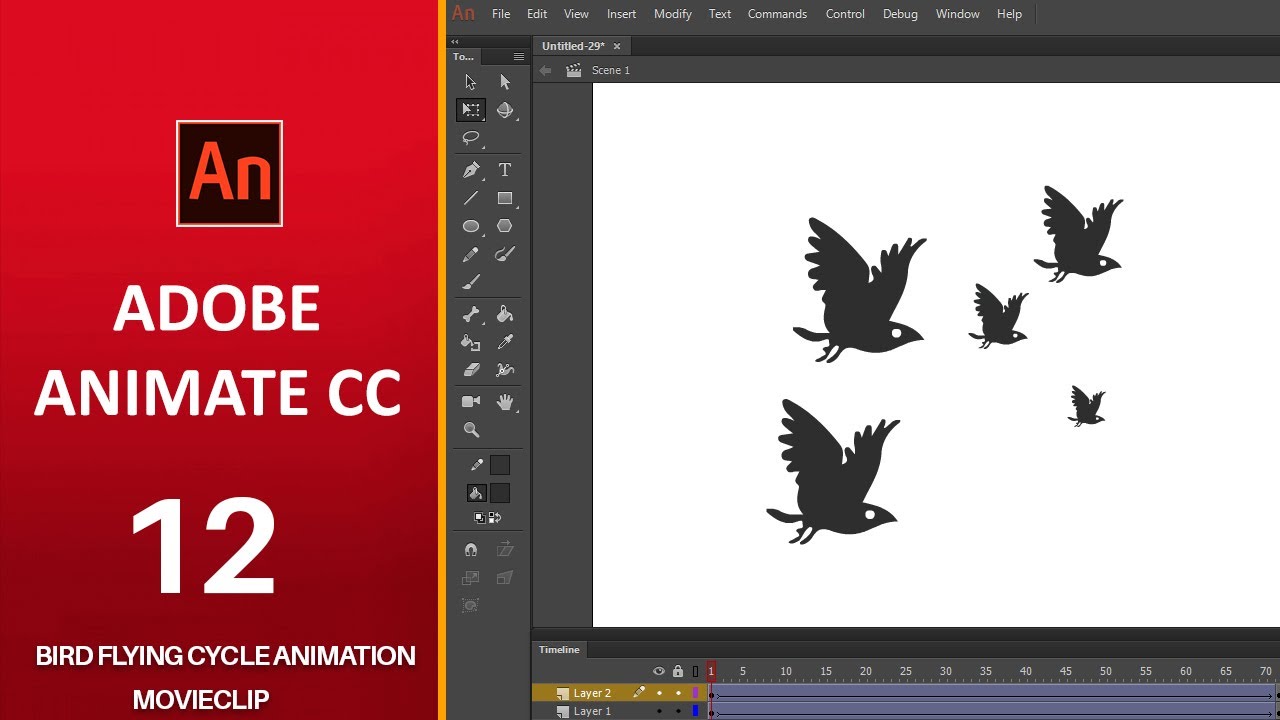The width and height of the screenshot is (1280, 720).
Task: Click the Swap Colors icon
Action: pyautogui.click(x=495, y=517)
